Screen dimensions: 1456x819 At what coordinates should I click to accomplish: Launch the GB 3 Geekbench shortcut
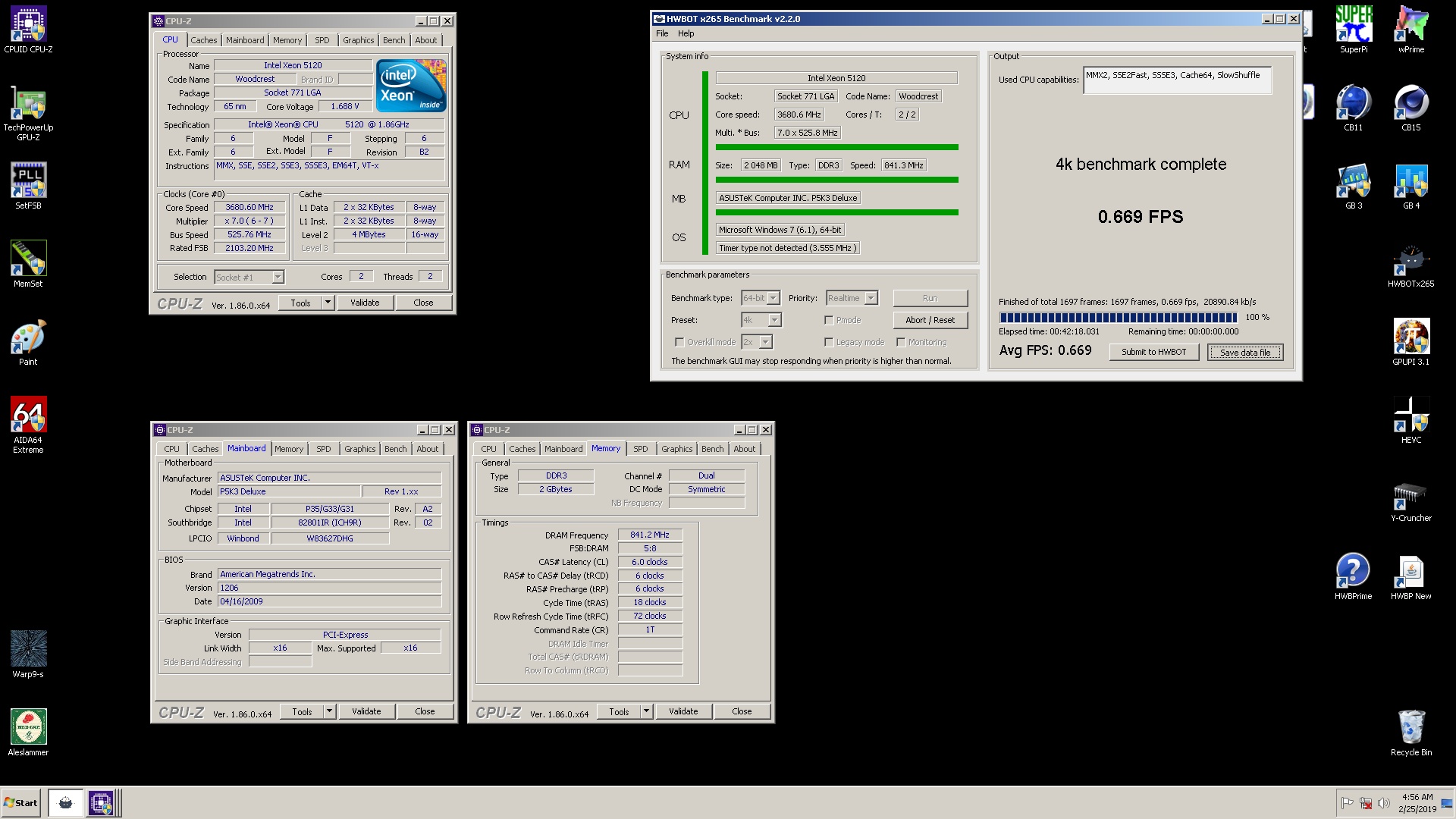pyautogui.click(x=1354, y=186)
